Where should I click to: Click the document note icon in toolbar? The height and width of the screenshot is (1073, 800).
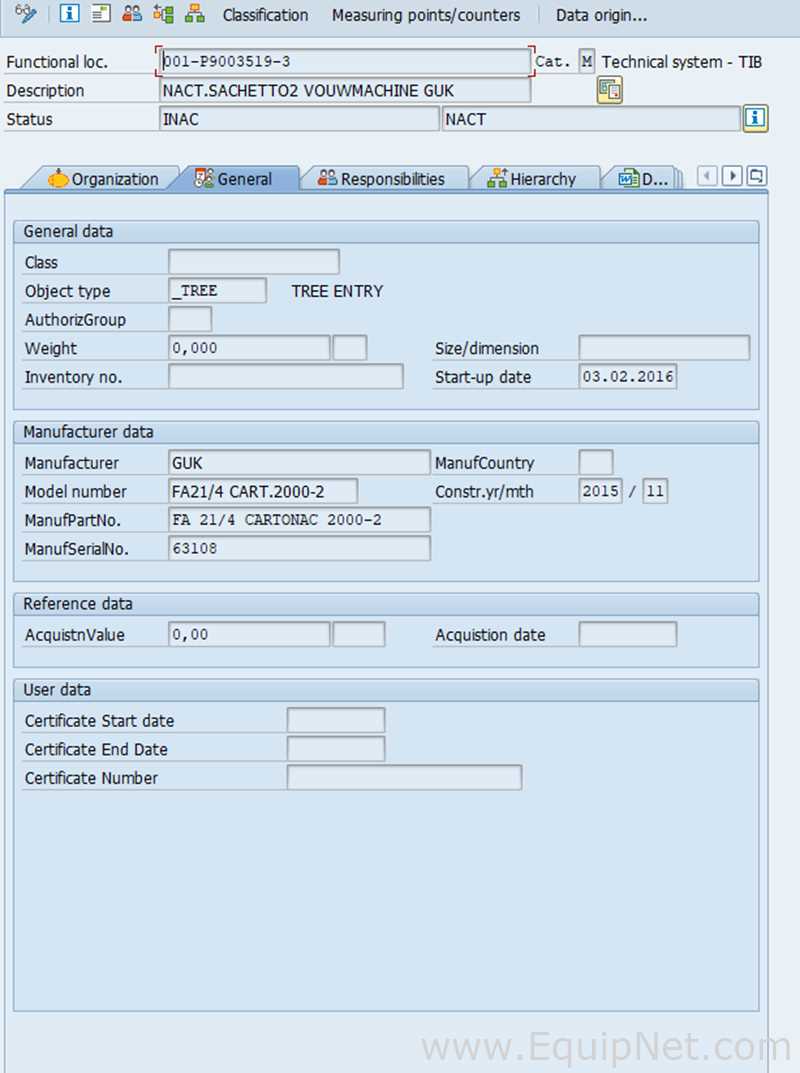click(101, 13)
